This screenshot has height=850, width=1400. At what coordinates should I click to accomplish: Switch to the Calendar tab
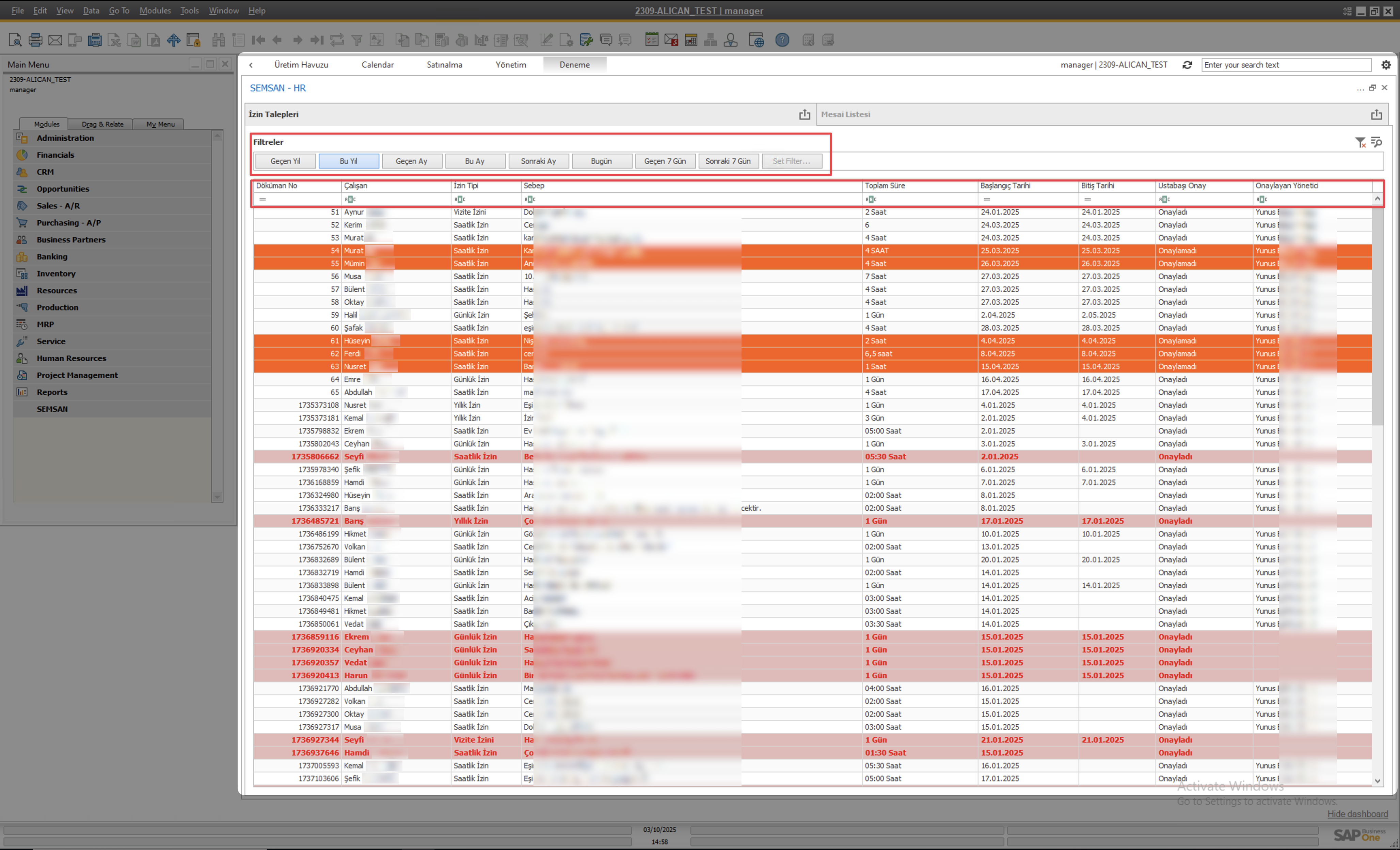point(377,65)
